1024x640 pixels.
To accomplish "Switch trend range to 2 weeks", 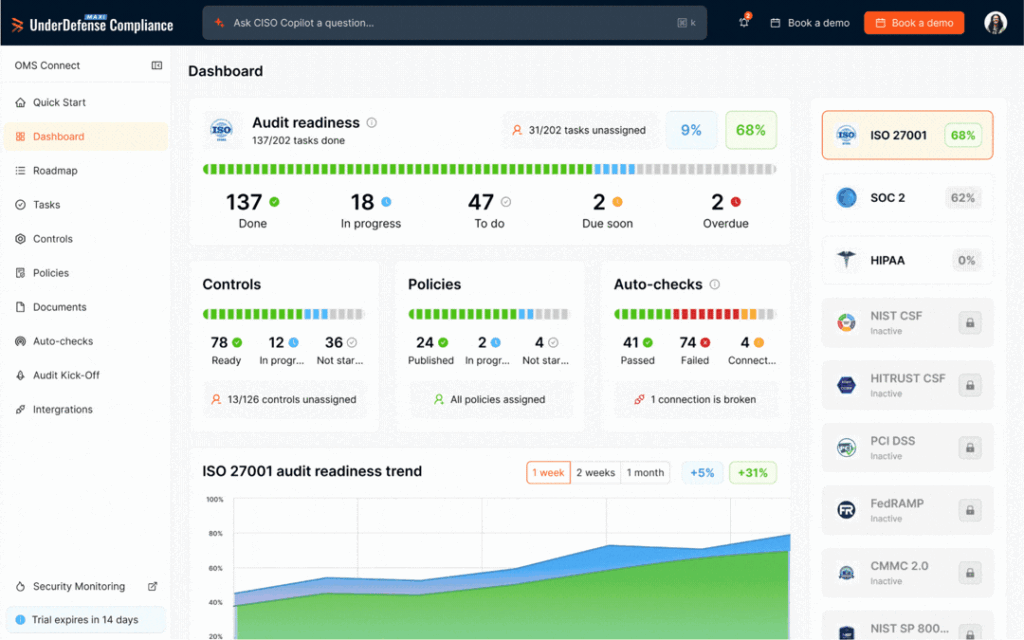I will pyautogui.click(x=596, y=473).
